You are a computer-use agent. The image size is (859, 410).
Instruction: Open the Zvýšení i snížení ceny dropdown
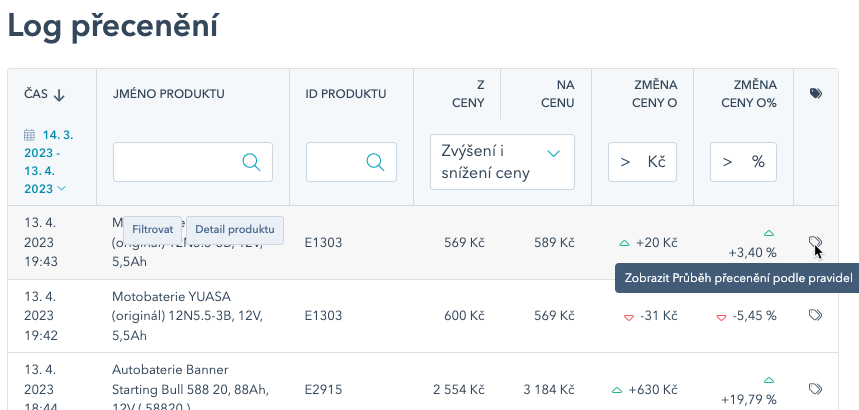[x=502, y=162]
